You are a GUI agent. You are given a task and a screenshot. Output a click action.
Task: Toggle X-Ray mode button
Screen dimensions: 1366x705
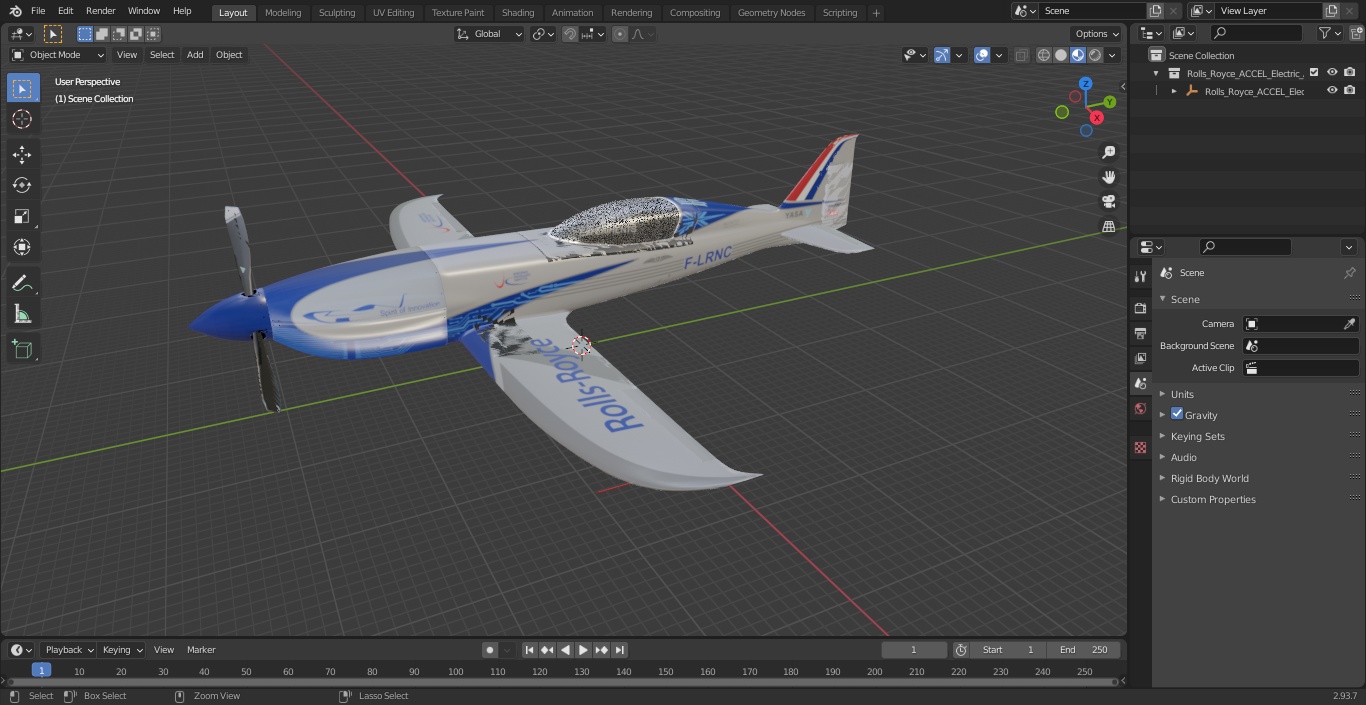click(1021, 55)
